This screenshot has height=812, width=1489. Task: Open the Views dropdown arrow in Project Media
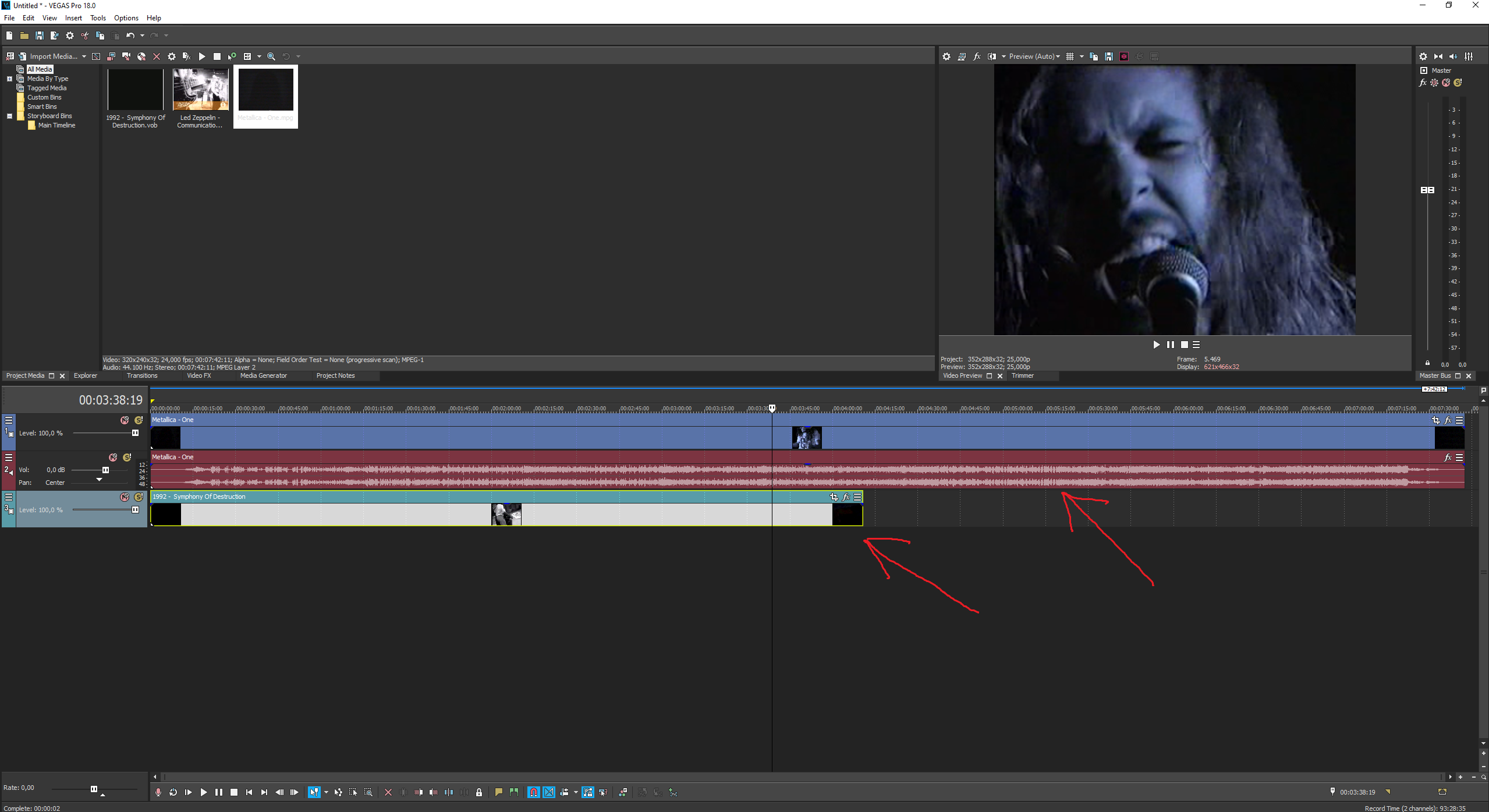[259, 56]
